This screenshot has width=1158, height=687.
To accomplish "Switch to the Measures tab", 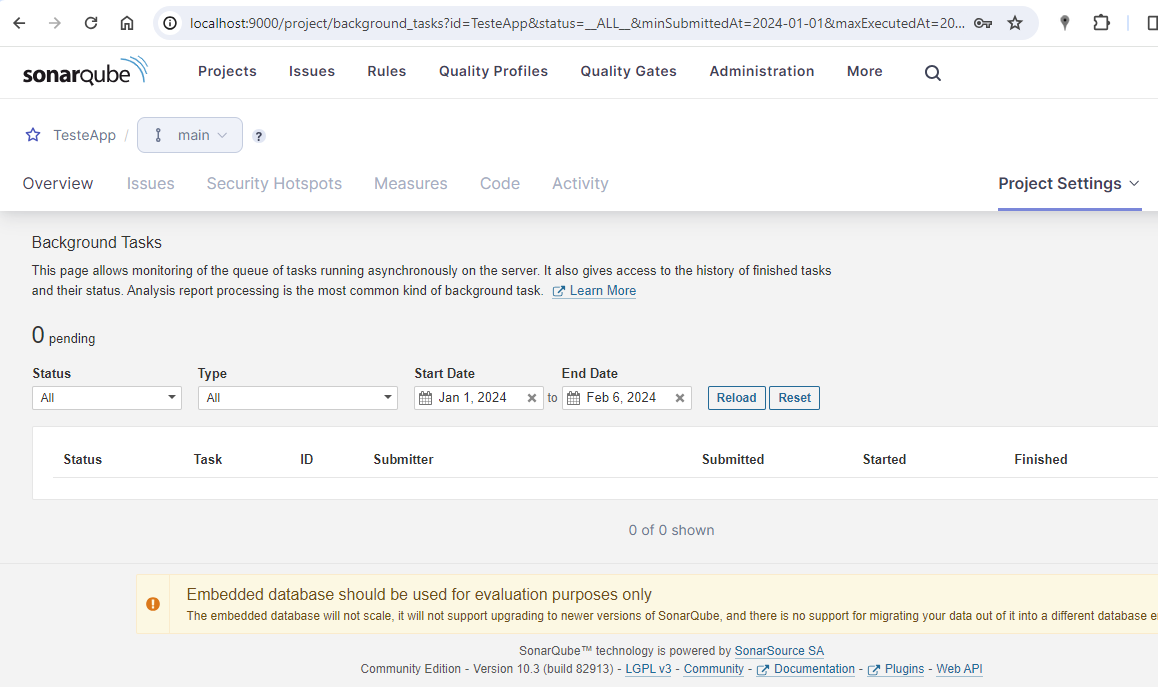I will point(411,183).
